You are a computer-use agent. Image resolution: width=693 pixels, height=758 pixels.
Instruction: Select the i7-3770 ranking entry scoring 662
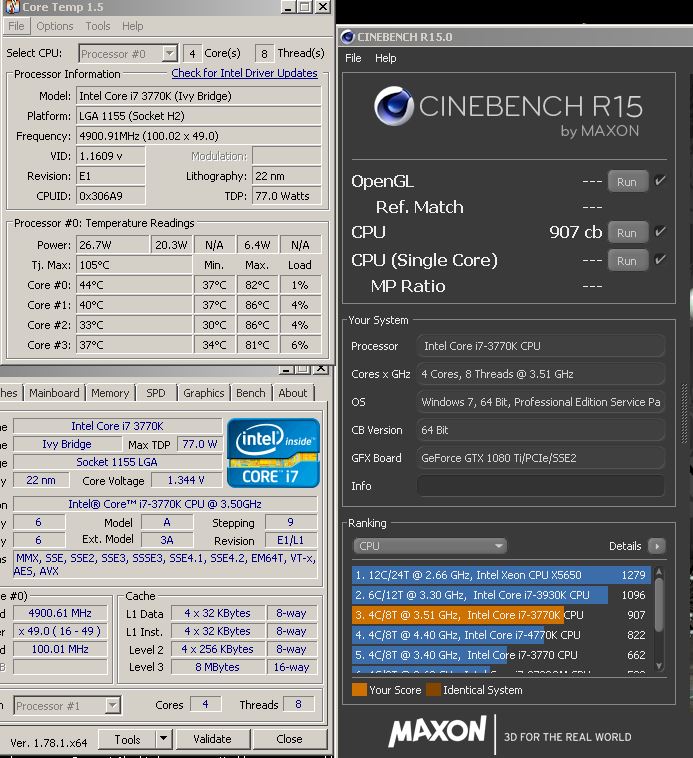point(501,655)
